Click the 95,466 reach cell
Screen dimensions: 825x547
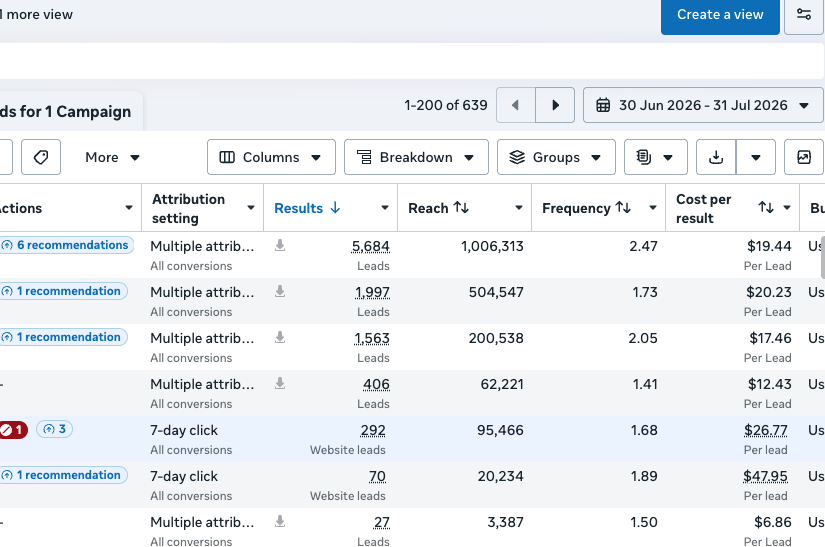click(500, 430)
